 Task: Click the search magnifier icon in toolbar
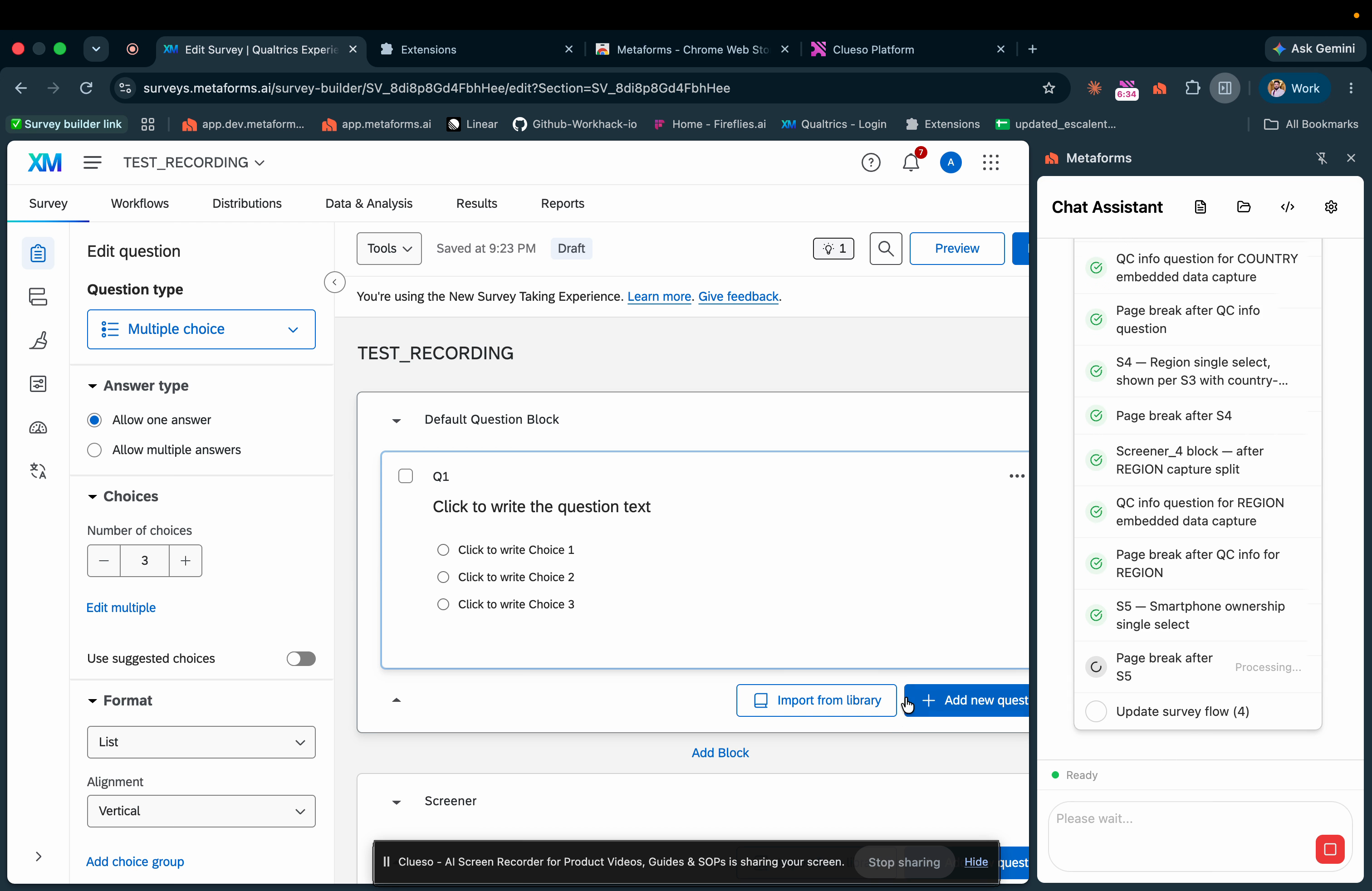[886, 249]
